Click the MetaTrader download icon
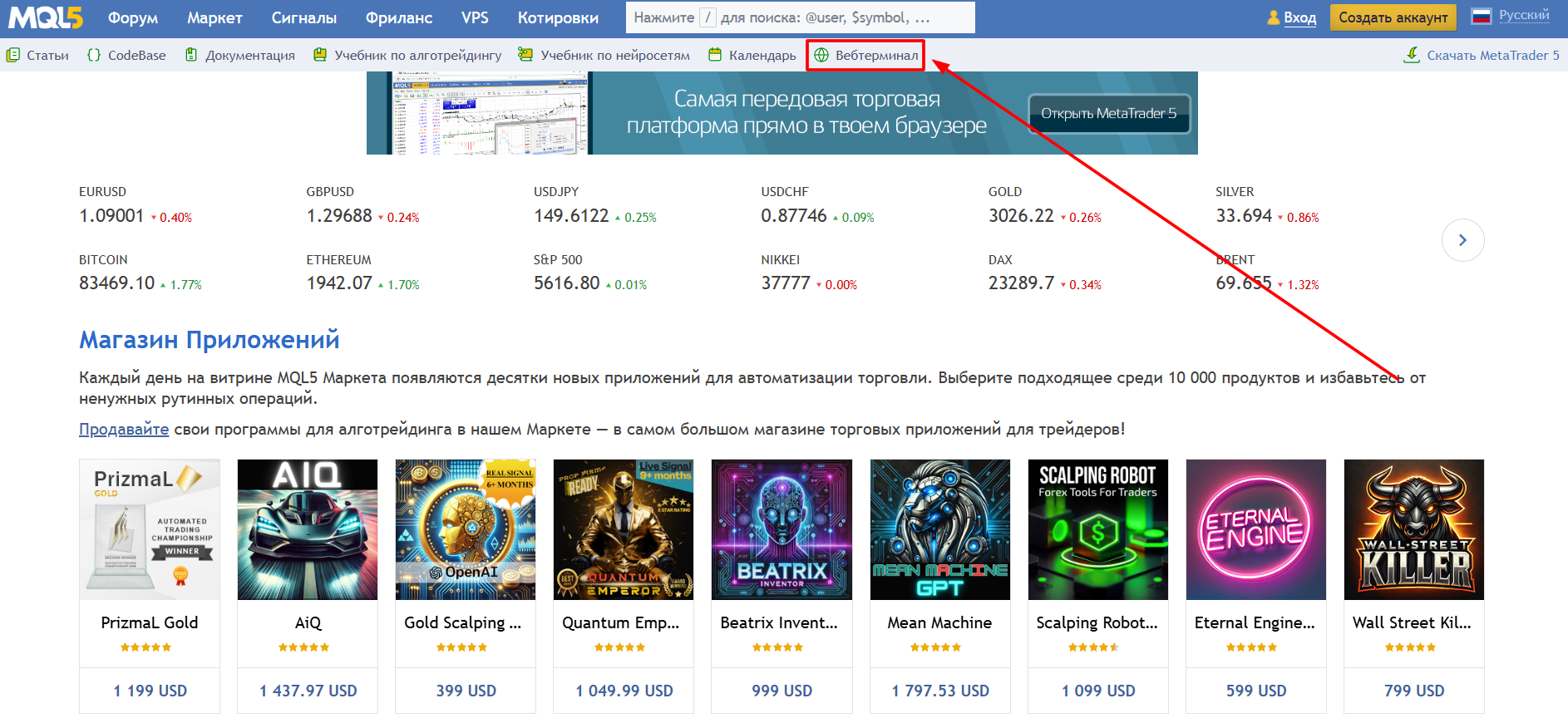This screenshot has width=1568, height=718. point(1412,55)
